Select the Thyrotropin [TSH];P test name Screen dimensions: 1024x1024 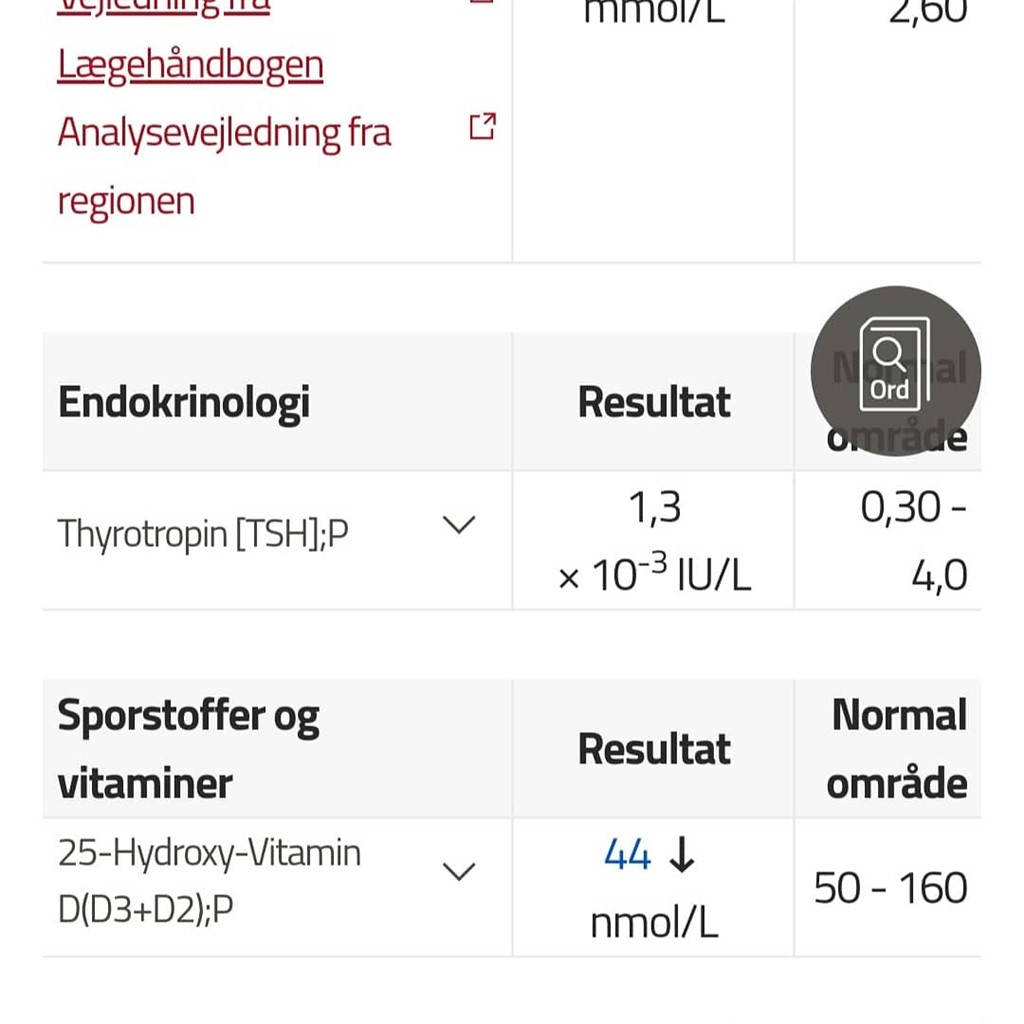tap(203, 534)
